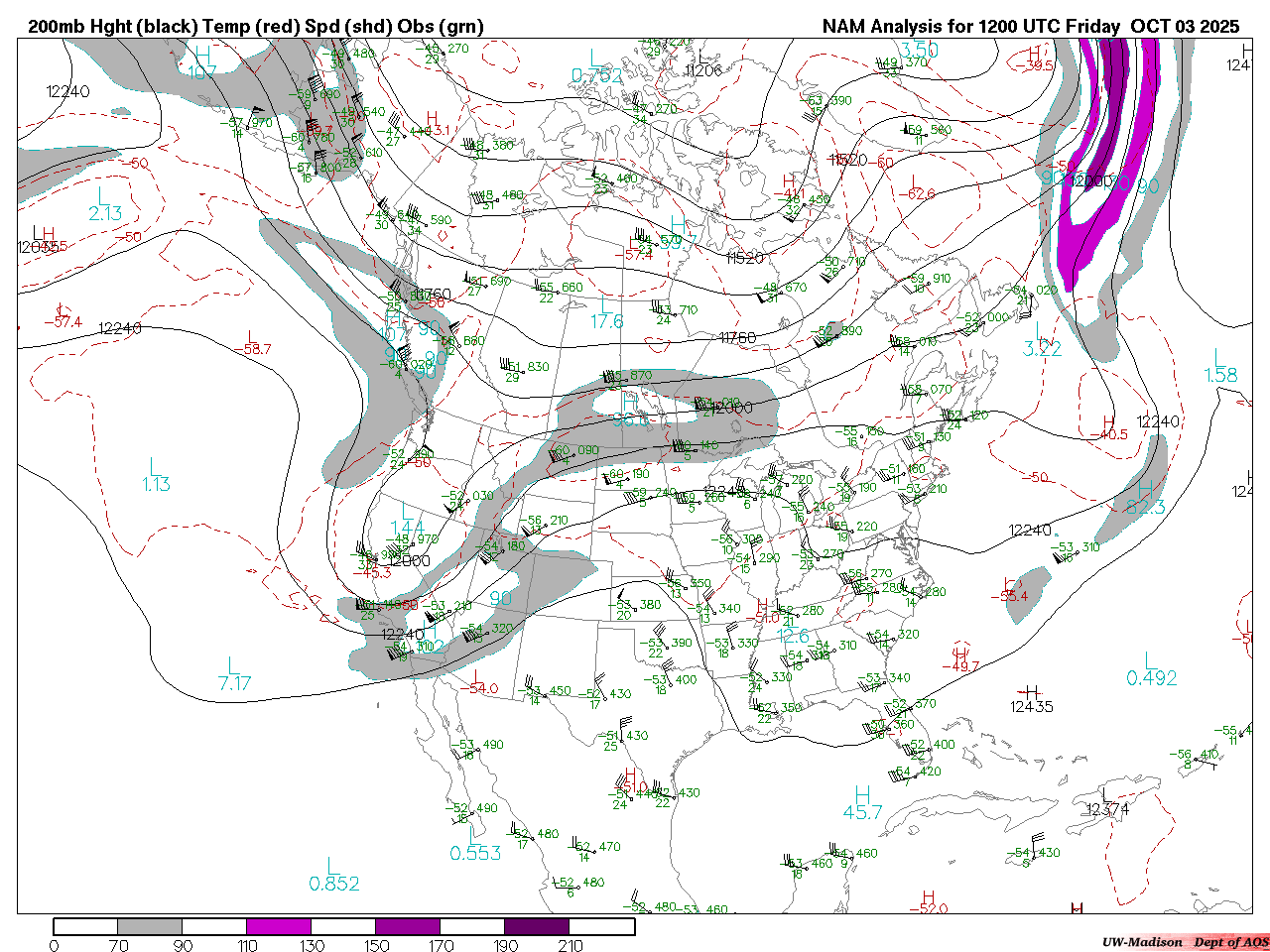Viewport: 1270px width, 952px height.
Task: Click the black contour label 11760
Action: [x=737, y=338]
